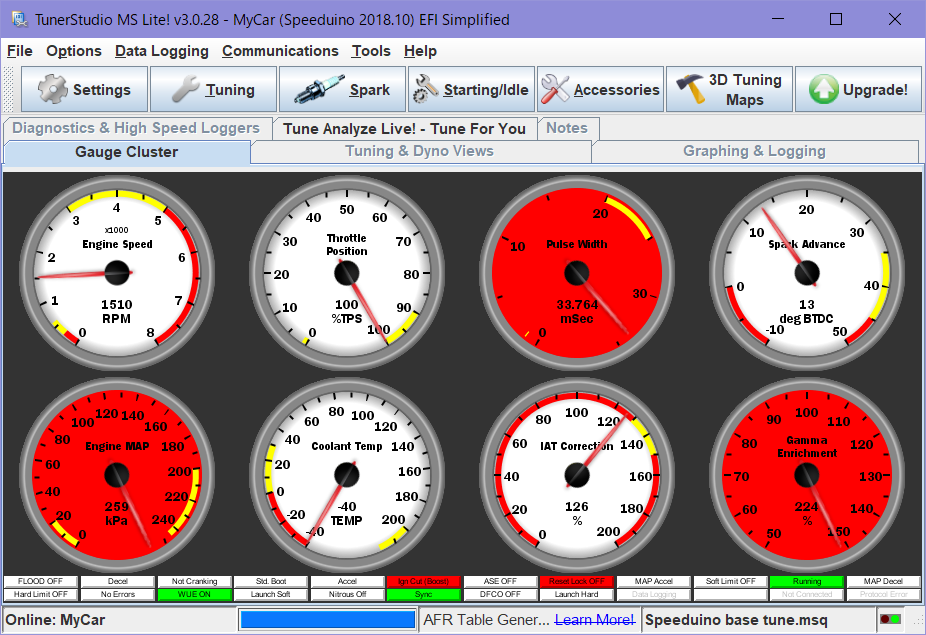Switch to the Graphing & Logging tab
The image size is (926, 635).
pos(755,151)
